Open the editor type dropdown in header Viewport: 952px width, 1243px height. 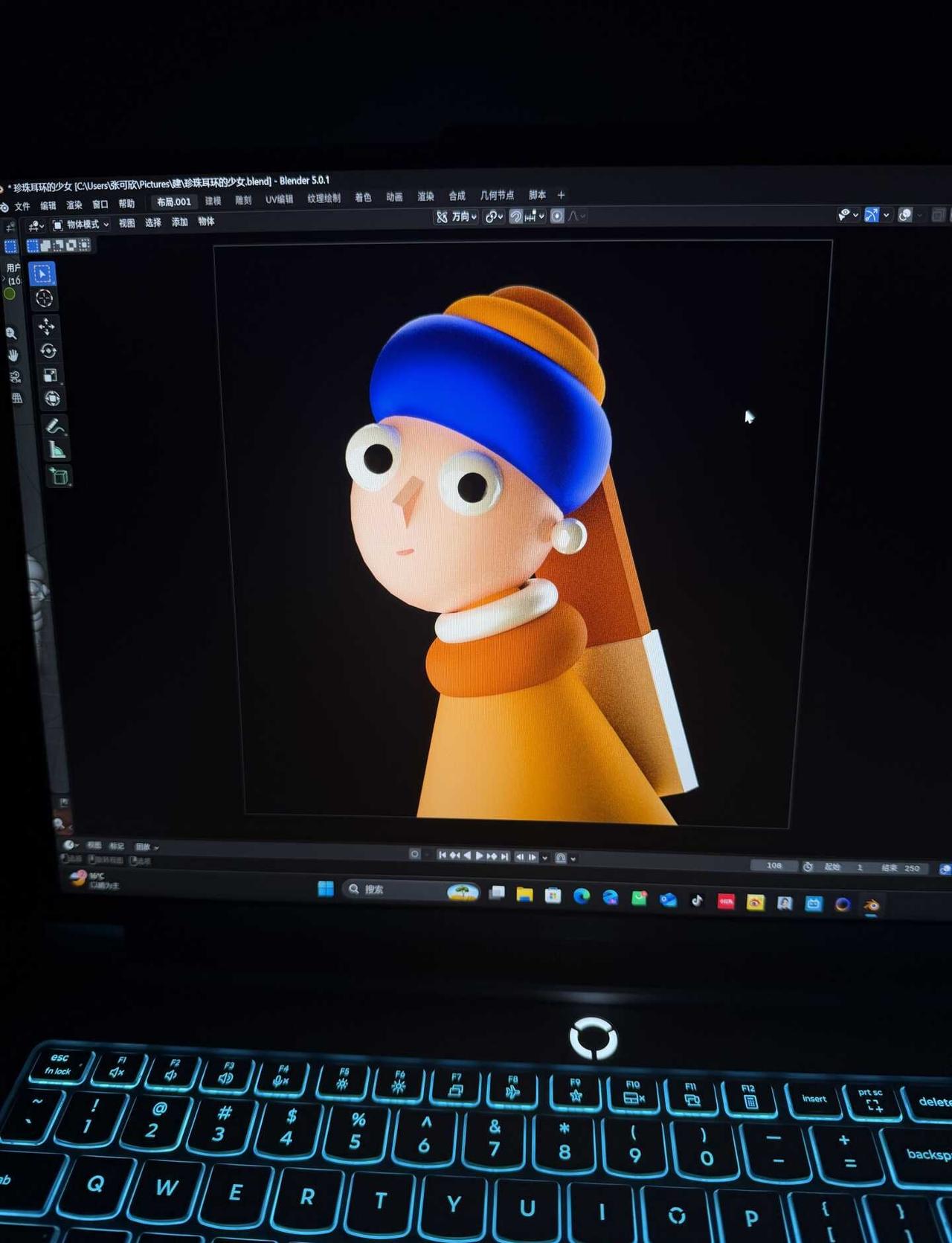click(x=35, y=225)
